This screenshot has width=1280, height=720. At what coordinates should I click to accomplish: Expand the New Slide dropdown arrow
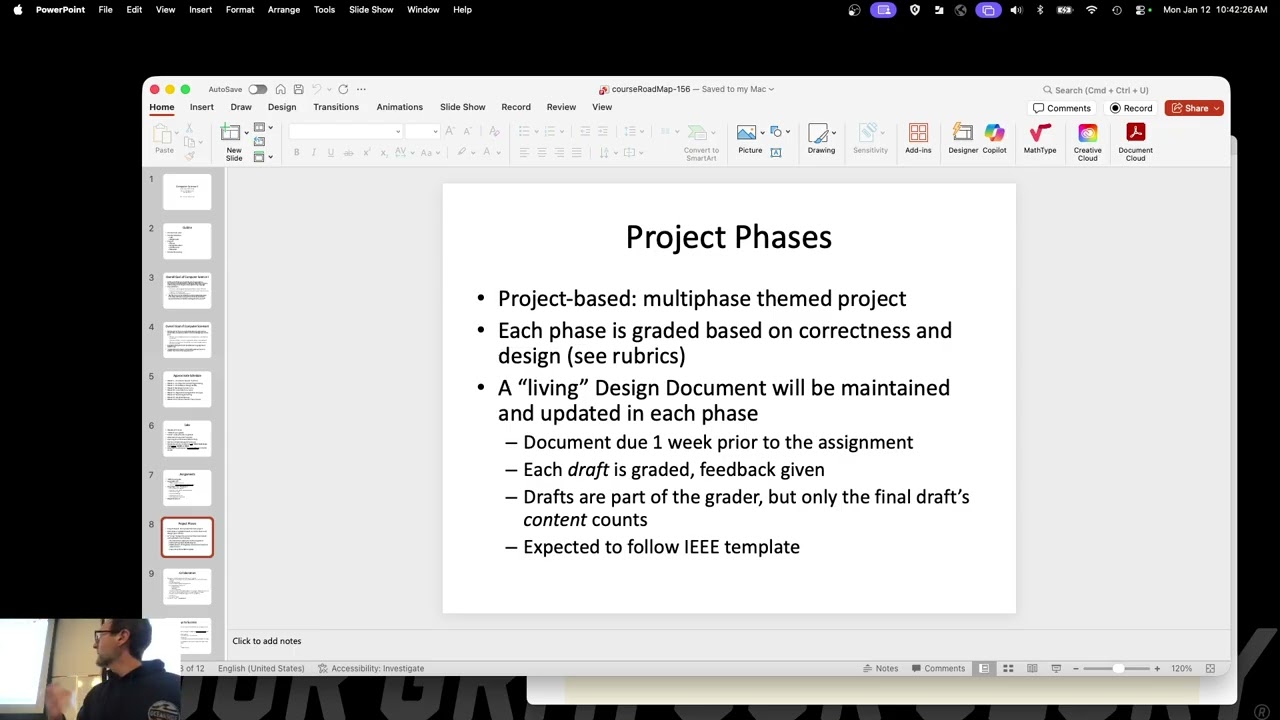[245, 133]
